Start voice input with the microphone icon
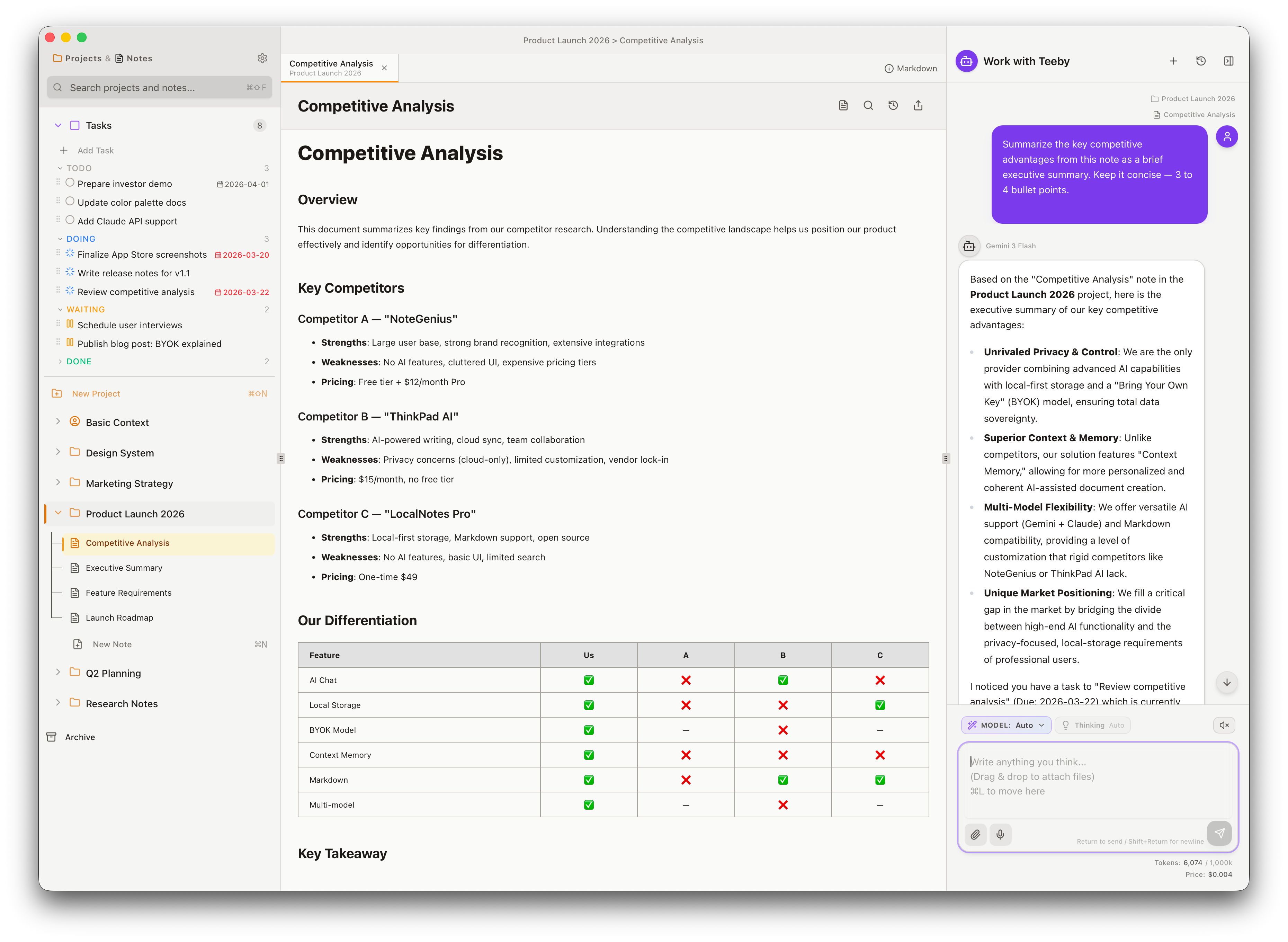 pyautogui.click(x=1000, y=835)
